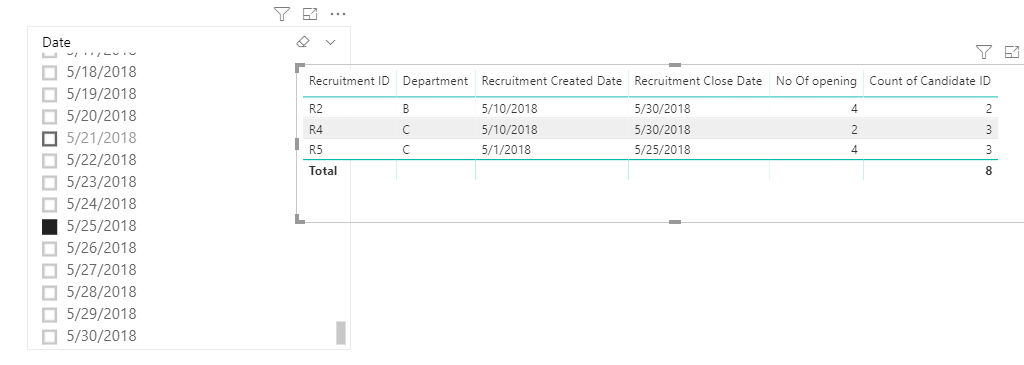Select the R5 recruitment ID cell
This screenshot has width=1024, height=365.
[316, 150]
